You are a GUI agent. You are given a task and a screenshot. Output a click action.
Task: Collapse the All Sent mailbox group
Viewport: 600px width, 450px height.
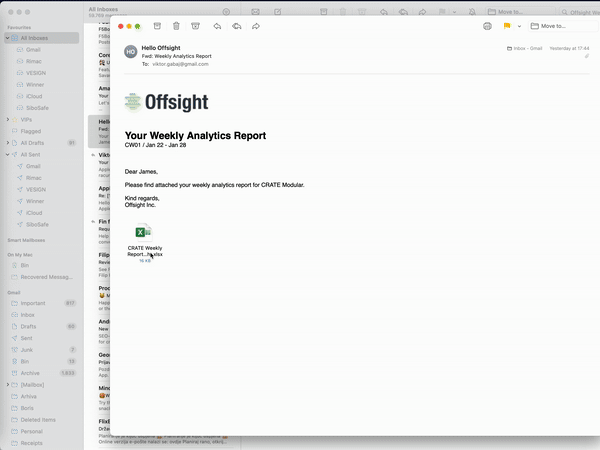click(x=8, y=155)
